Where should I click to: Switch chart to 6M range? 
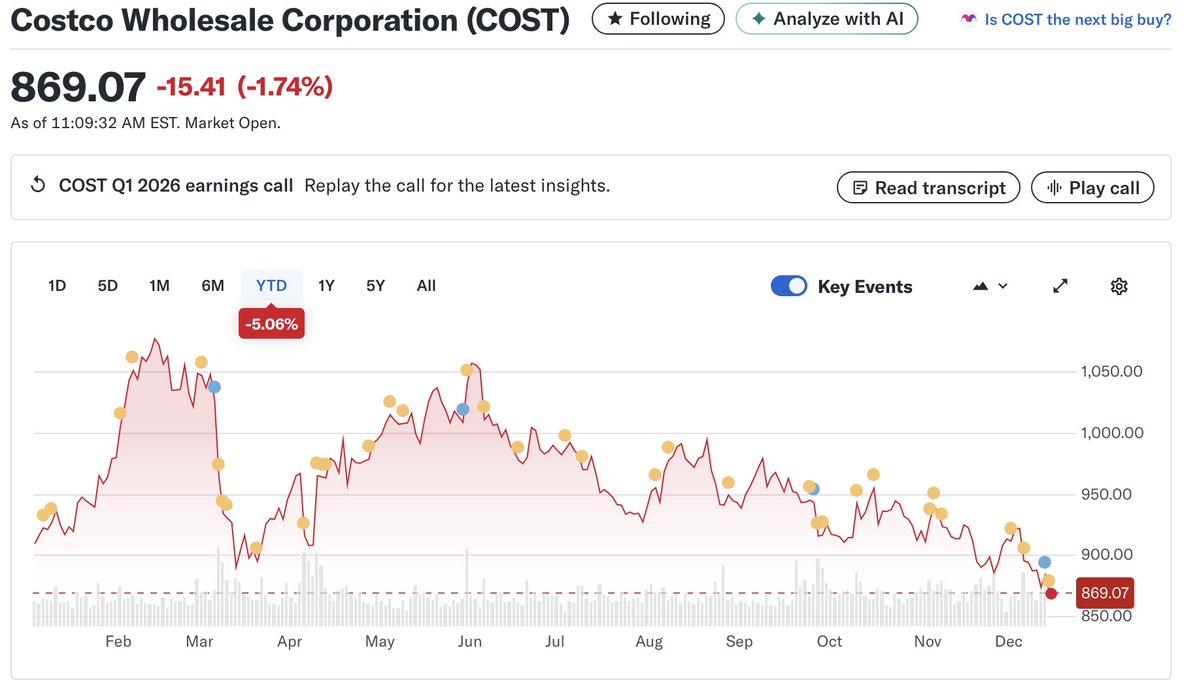point(213,286)
